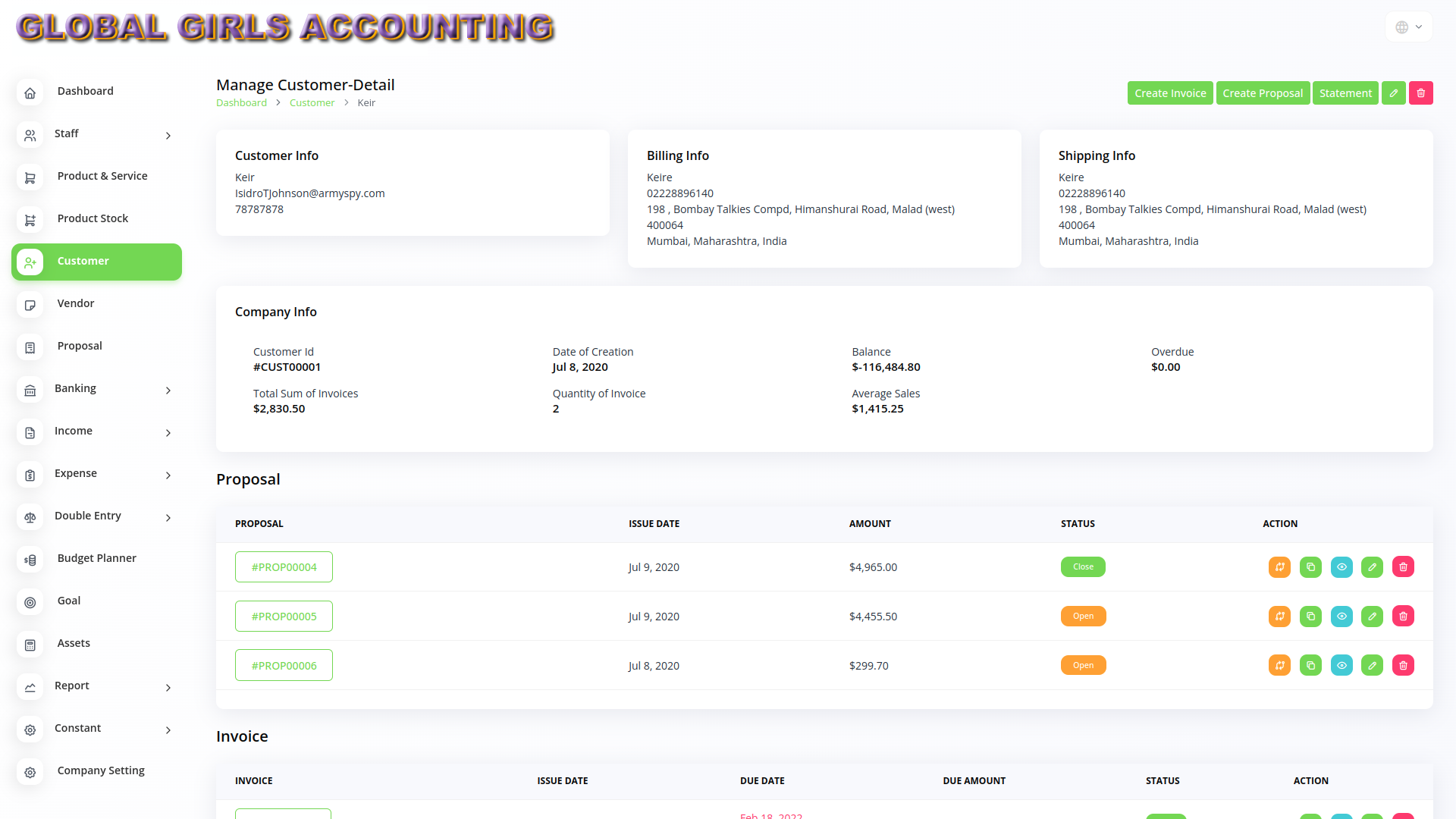Viewport: 1456px width, 819px height.
Task: Open the Proposal menu item
Action: tap(96, 347)
